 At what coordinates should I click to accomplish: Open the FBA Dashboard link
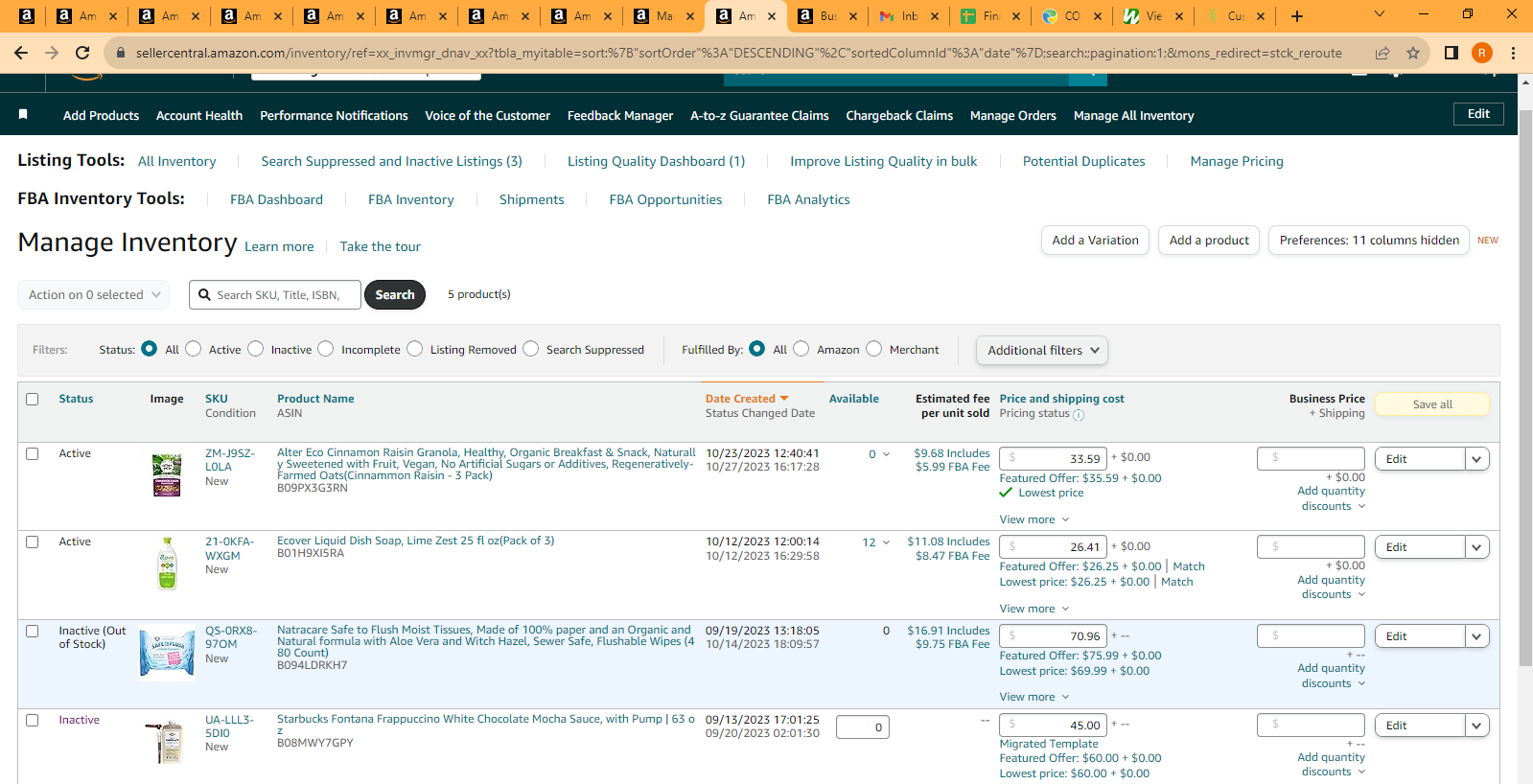(x=276, y=200)
